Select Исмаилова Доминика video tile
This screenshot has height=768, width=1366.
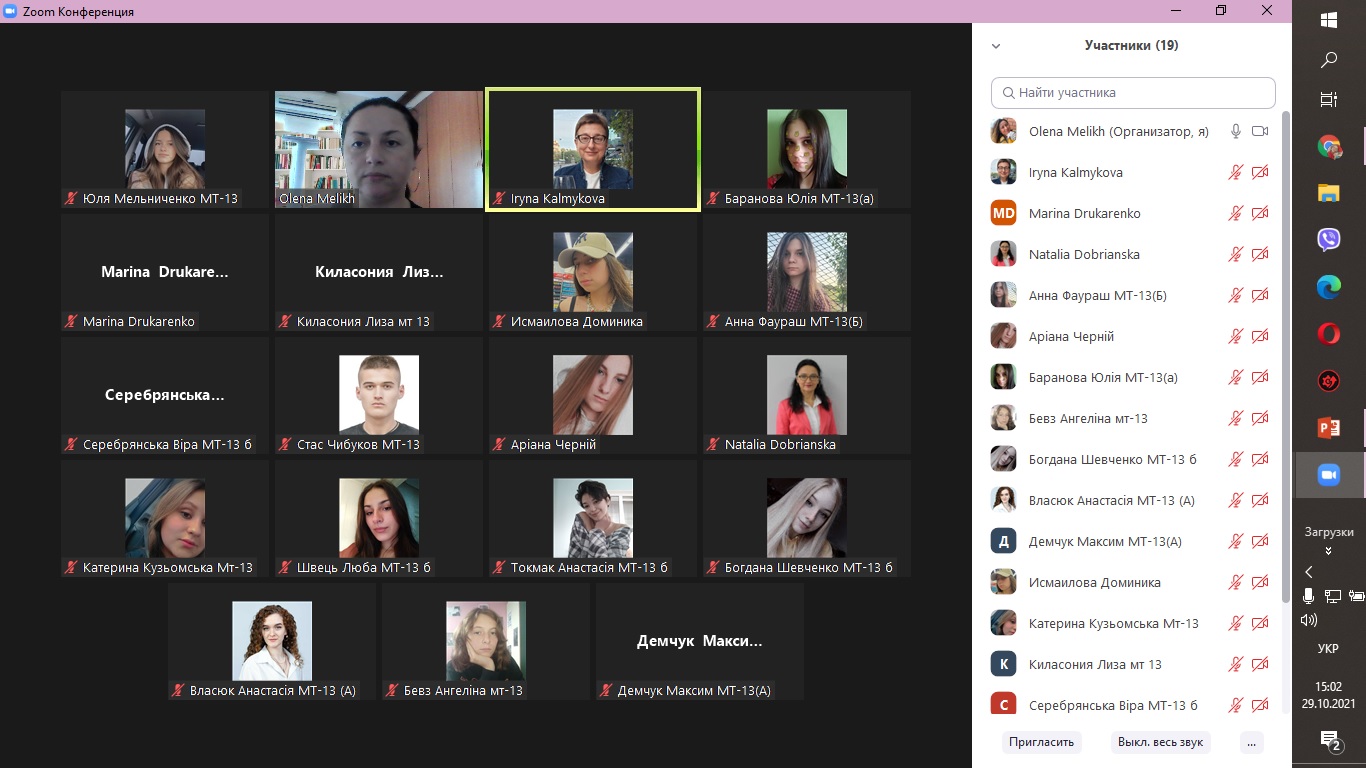(592, 272)
